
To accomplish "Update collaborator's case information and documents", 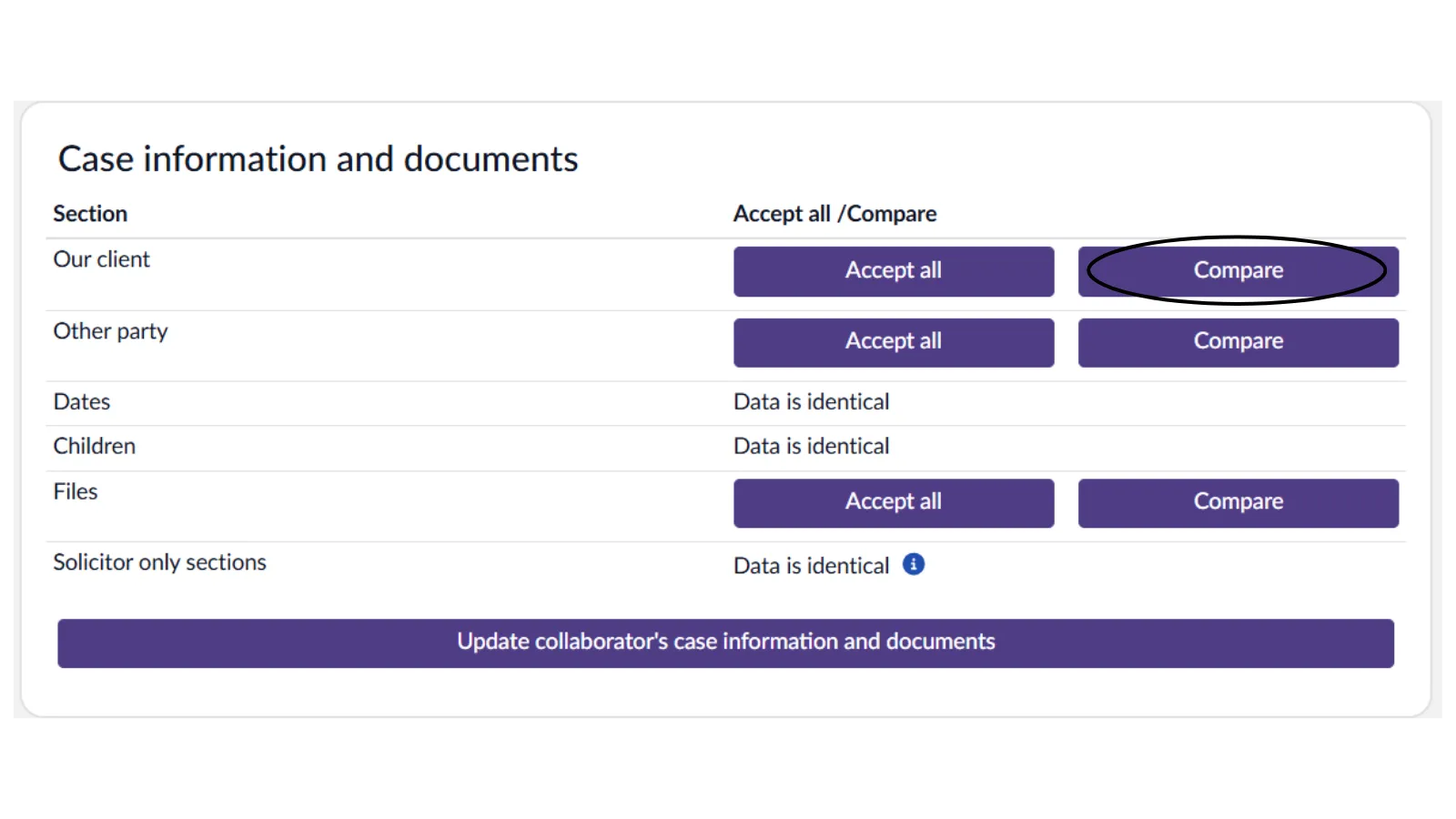I will (725, 642).
